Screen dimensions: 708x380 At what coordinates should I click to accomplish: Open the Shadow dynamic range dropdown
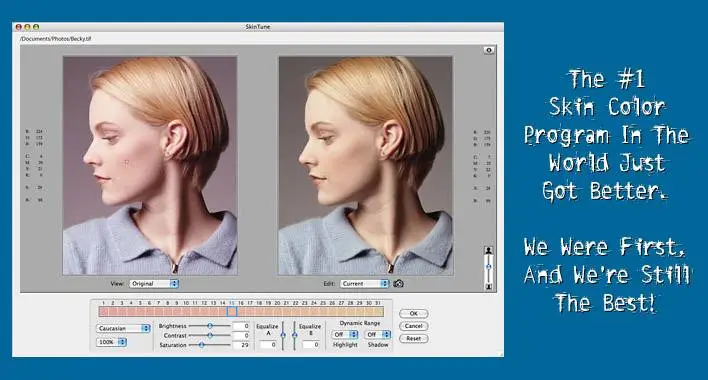[378, 334]
